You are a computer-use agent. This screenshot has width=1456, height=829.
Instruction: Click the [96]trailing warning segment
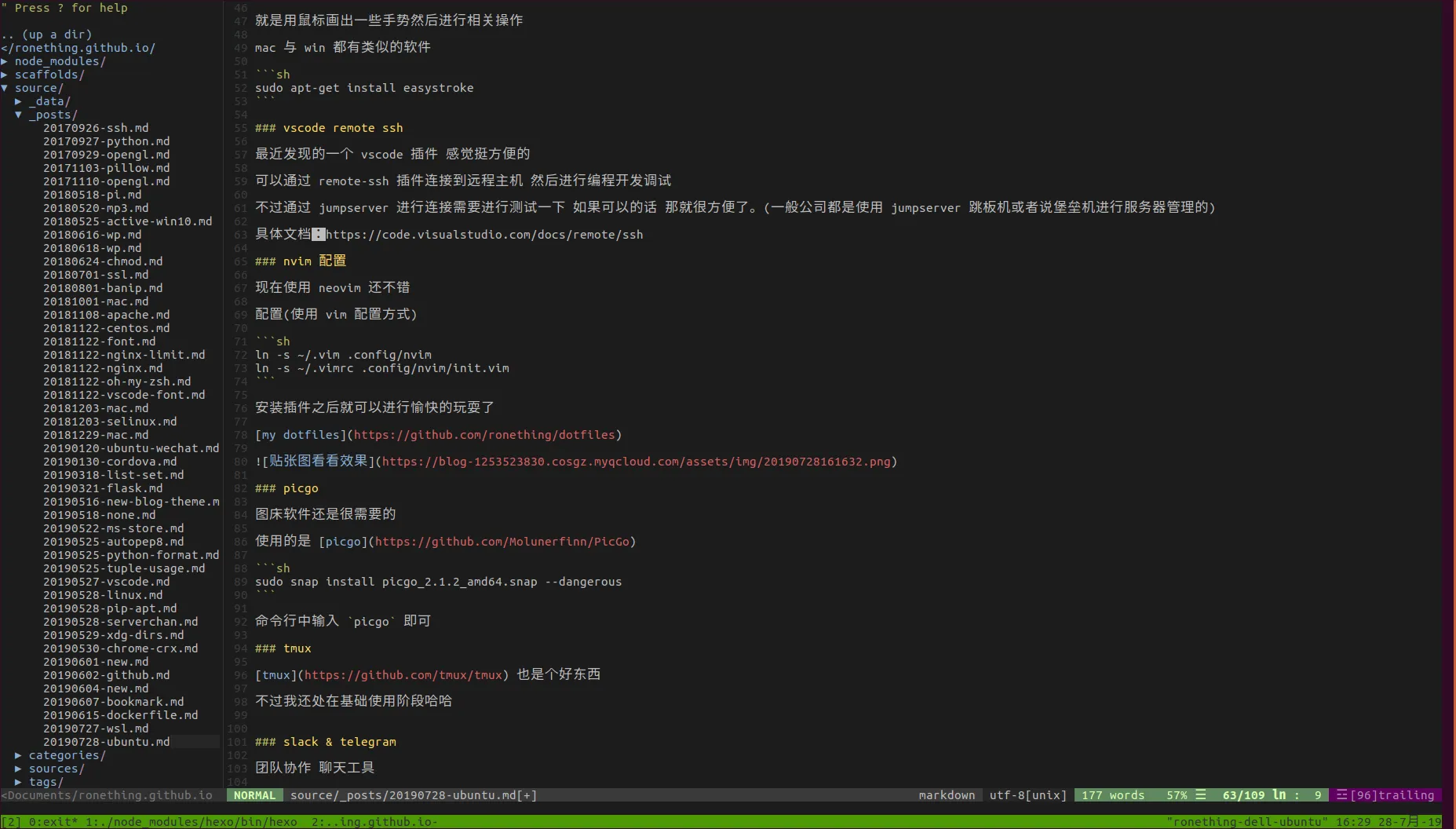[1385, 795]
